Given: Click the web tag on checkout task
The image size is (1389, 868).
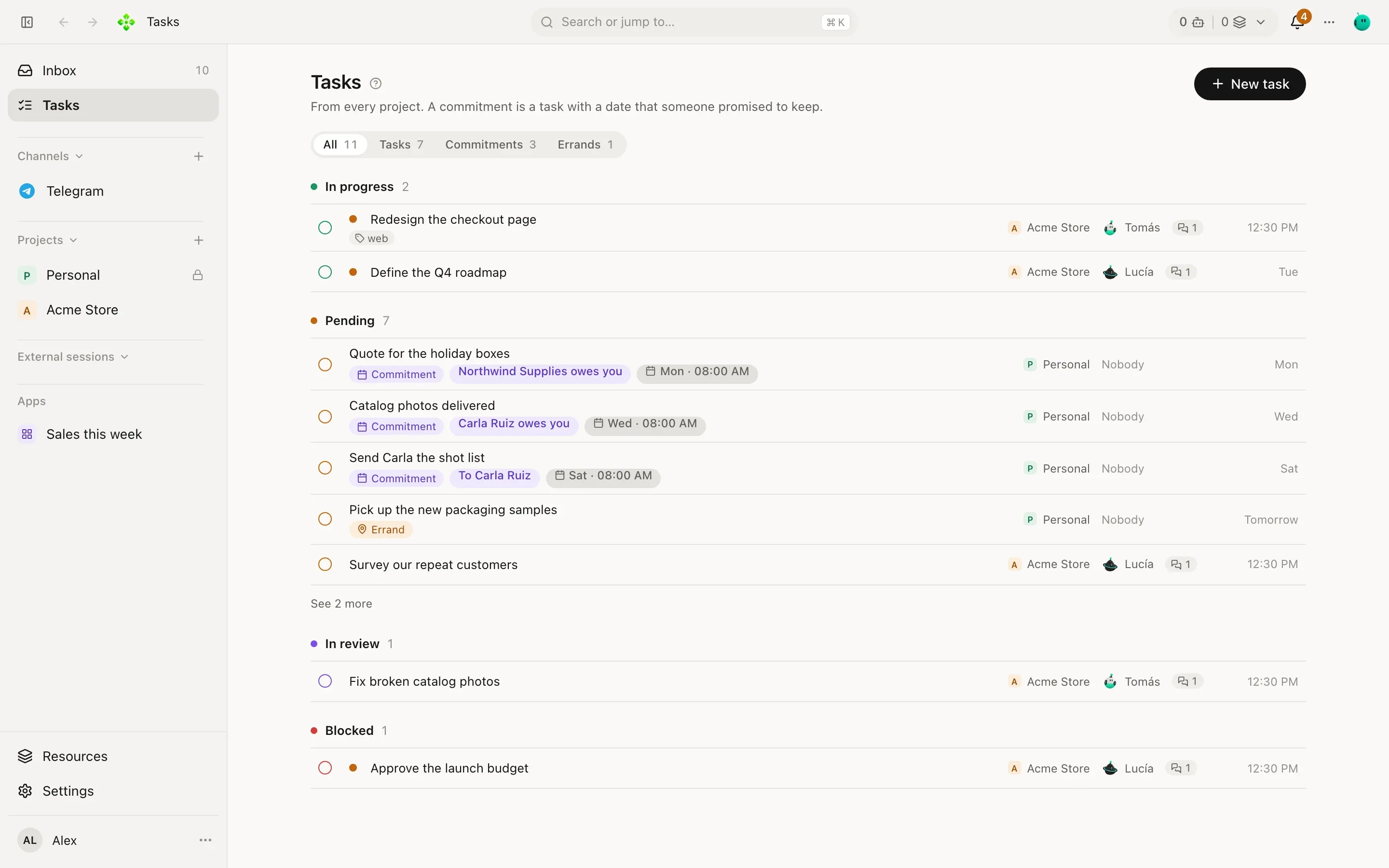Looking at the screenshot, I should pos(372,238).
